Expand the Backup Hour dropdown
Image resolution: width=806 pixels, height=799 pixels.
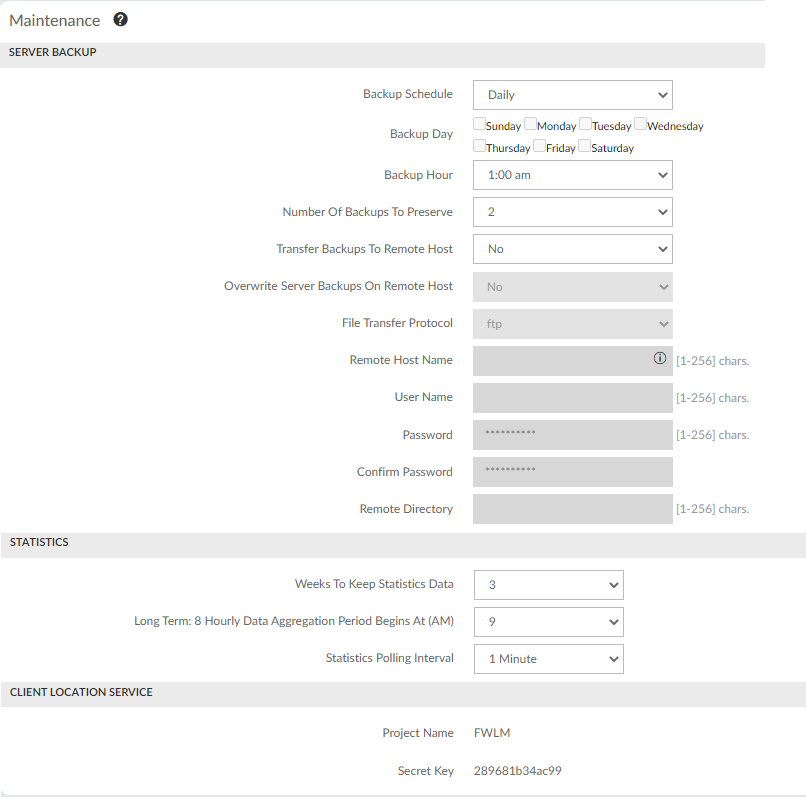tap(572, 175)
